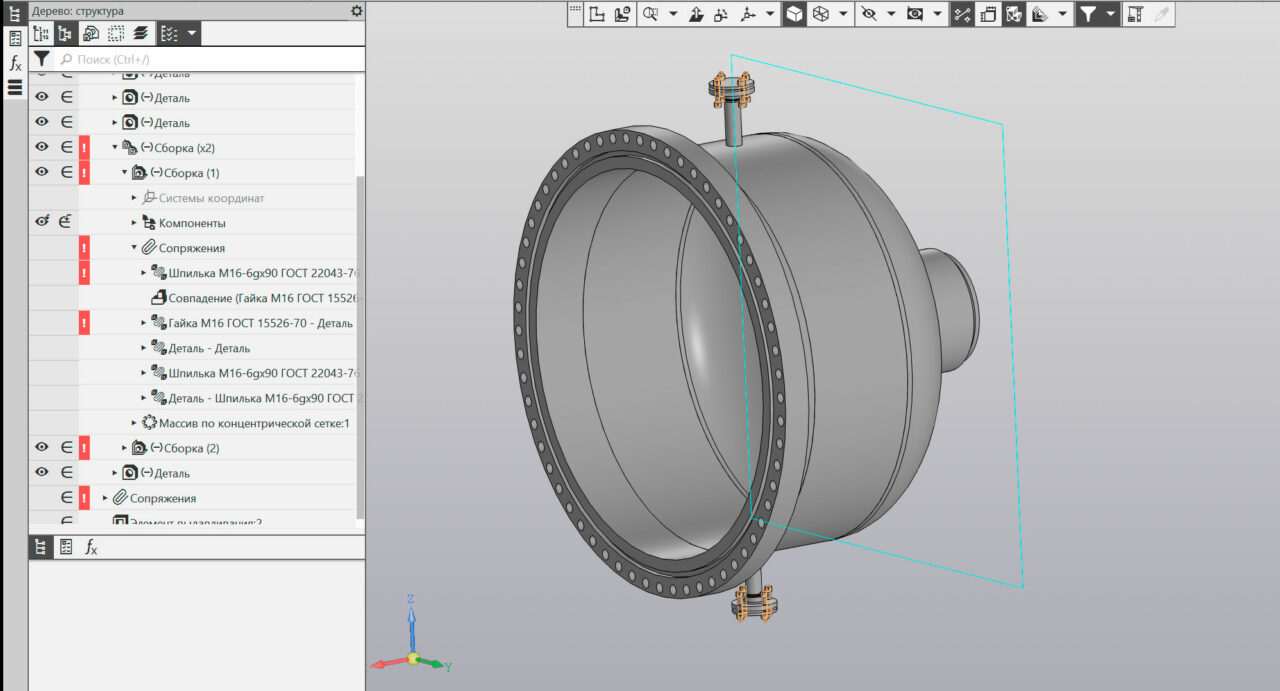Toggle the Компоненты row visibility eye
Viewport: 1280px width, 691px height.
(x=42, y=222)
